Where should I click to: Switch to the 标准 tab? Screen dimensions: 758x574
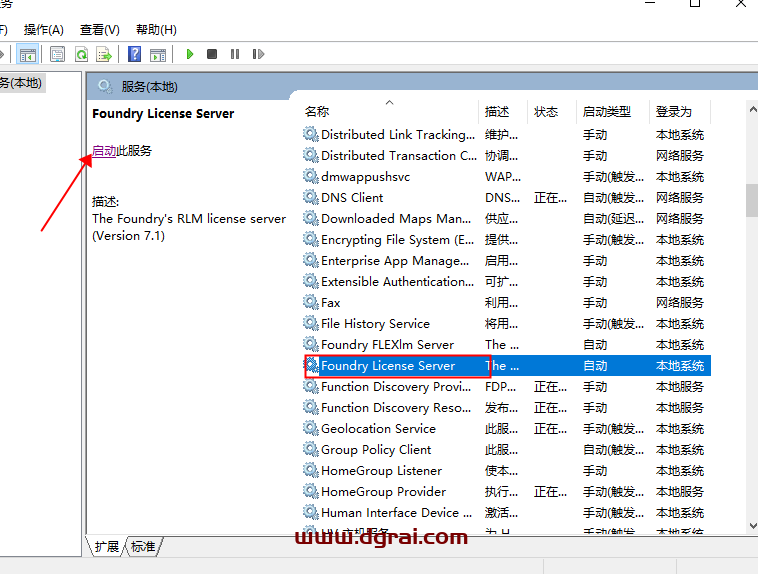click(143, 546)
